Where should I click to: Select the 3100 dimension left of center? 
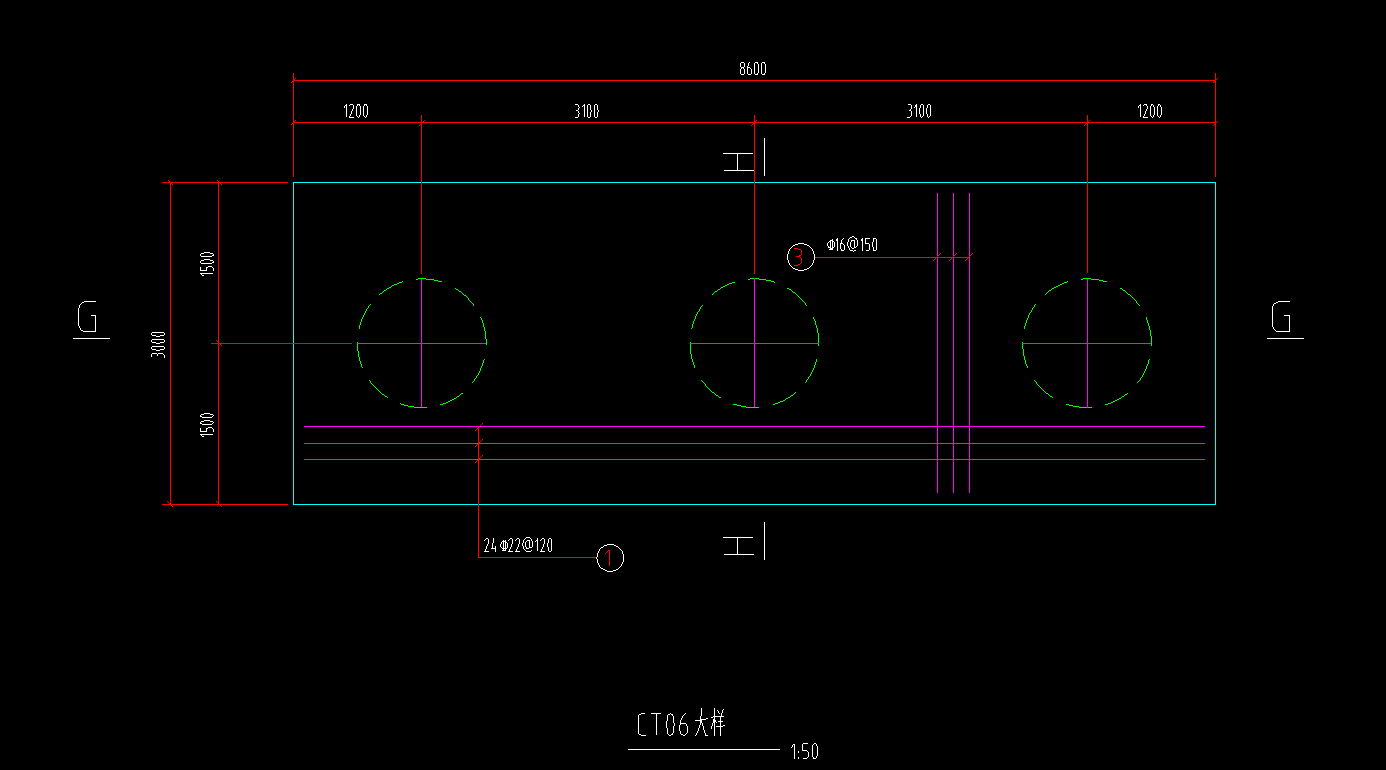(x=587, y=111)
